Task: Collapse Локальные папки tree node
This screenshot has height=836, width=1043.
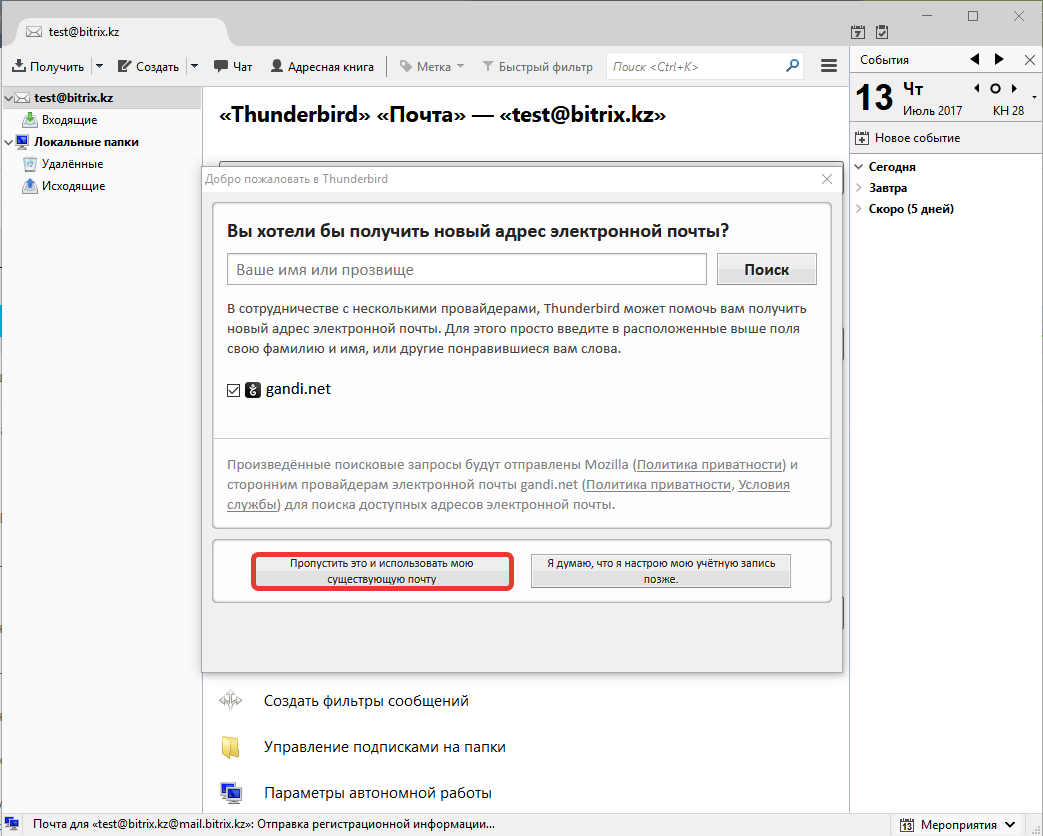Action: coord(8,142)
